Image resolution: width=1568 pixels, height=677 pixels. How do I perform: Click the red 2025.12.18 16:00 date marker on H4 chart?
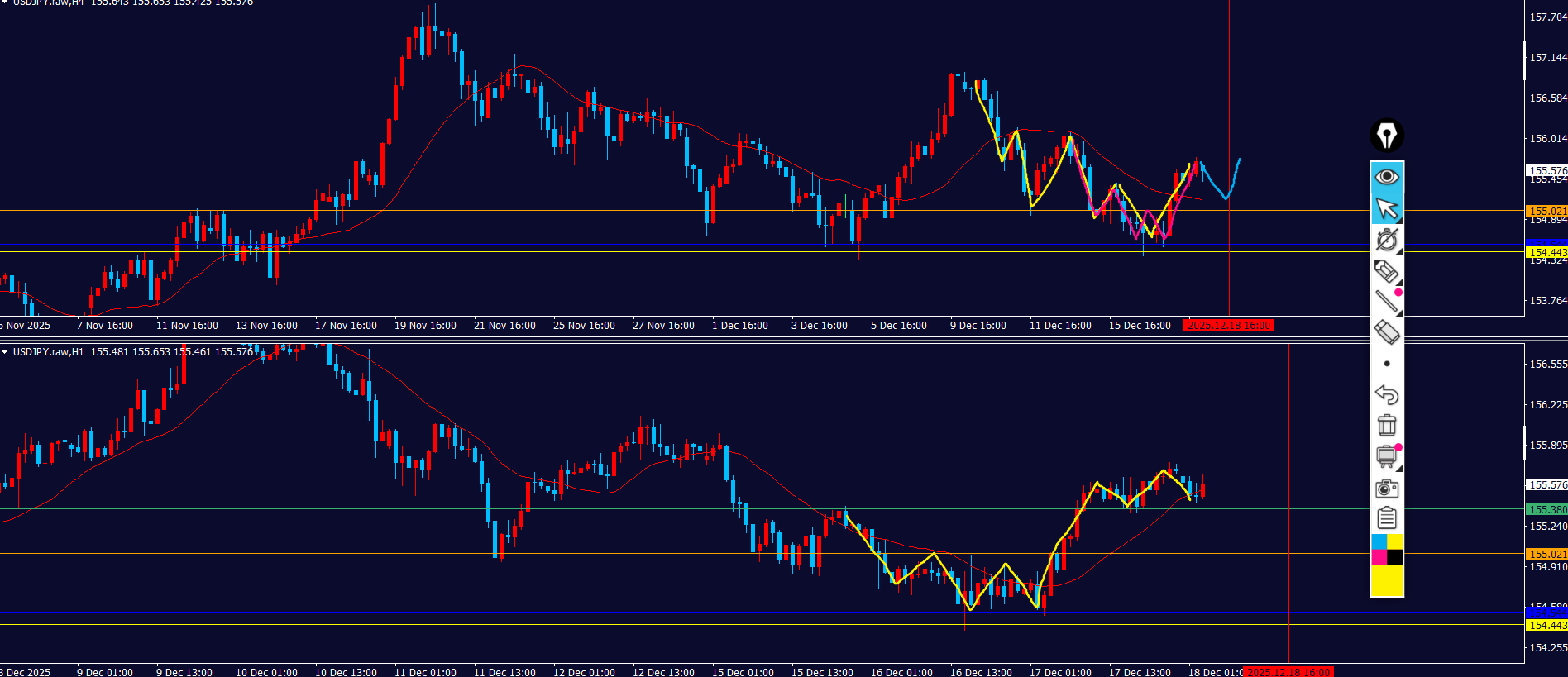click(1228, 326)
